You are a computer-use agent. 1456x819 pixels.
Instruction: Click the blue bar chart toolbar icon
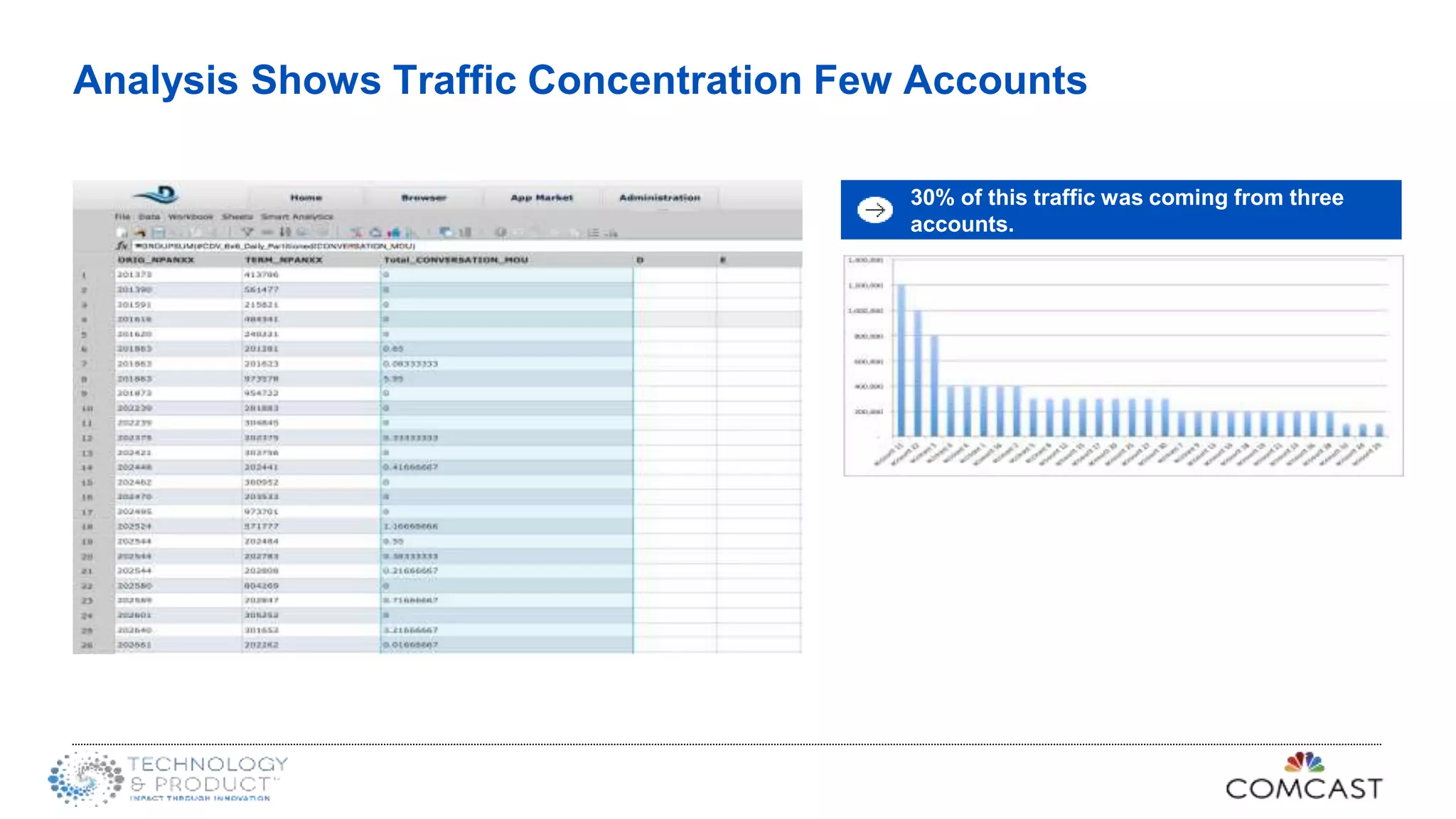pyautogui.click(x=394, y=232)
